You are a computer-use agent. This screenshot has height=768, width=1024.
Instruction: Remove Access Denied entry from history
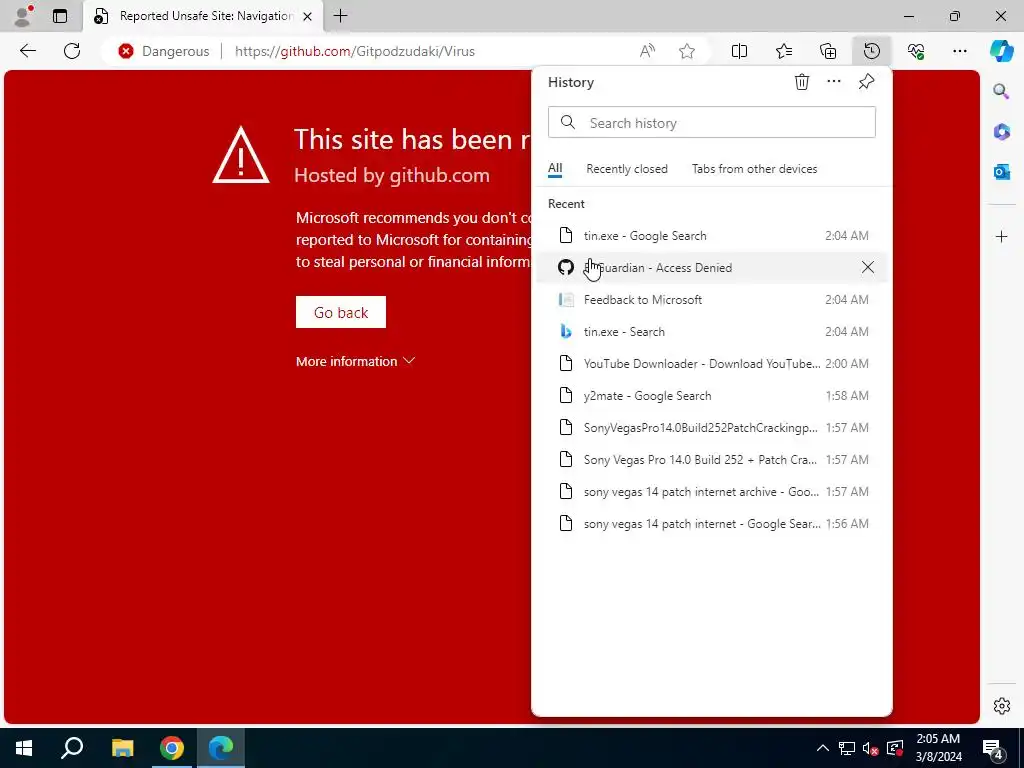867,267
